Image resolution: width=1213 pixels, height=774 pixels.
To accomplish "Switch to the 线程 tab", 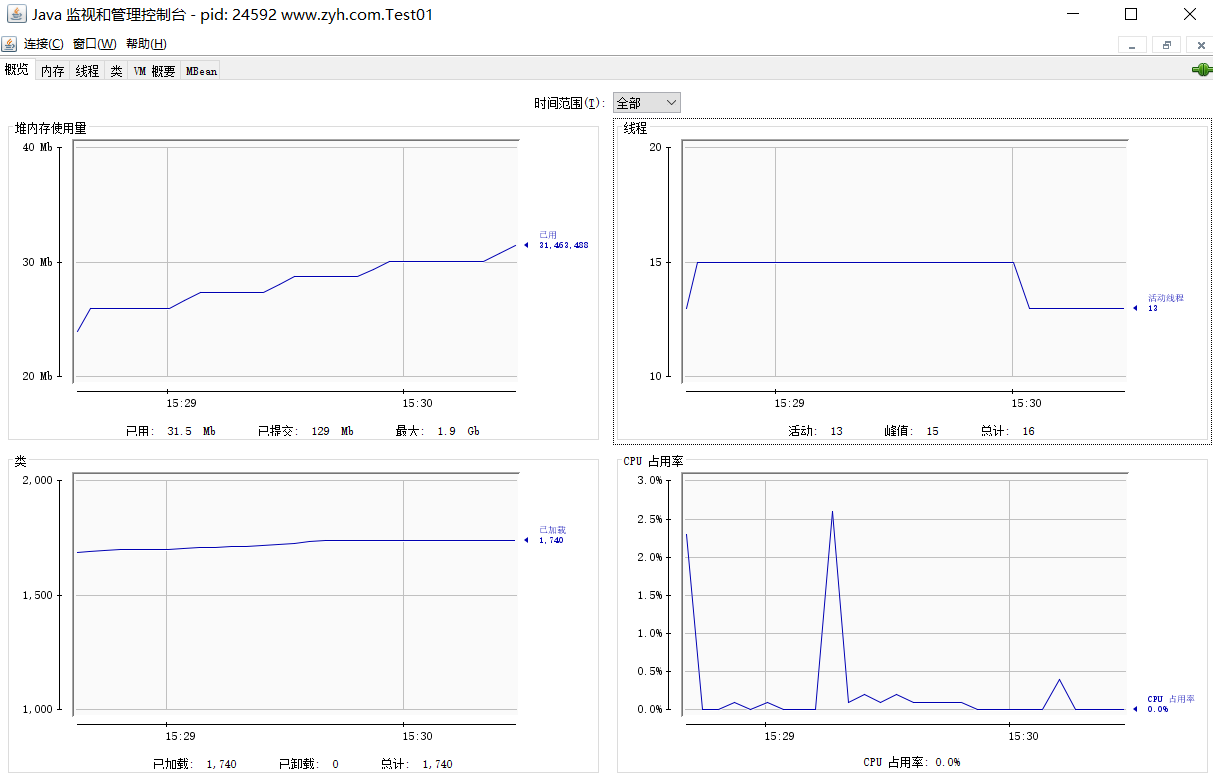I will point(87,71).
